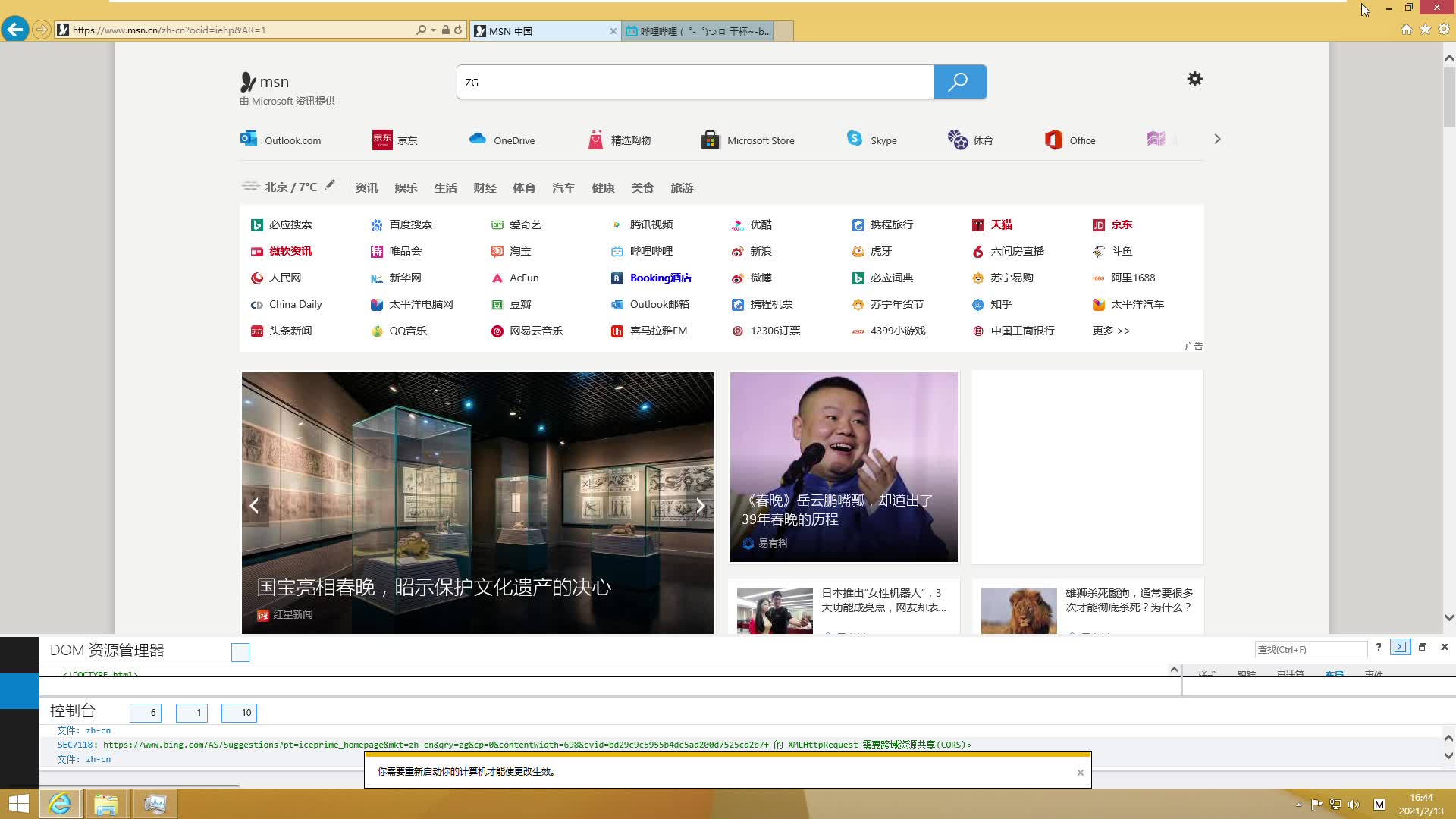The image size is (1456, 819).
Task: Open MSN page settings gear
Action: point(1194,79)
